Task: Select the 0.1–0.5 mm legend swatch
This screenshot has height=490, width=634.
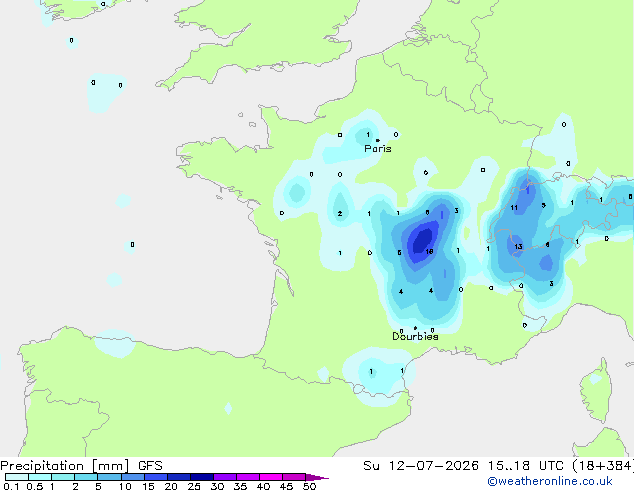Action: point(17,477)
